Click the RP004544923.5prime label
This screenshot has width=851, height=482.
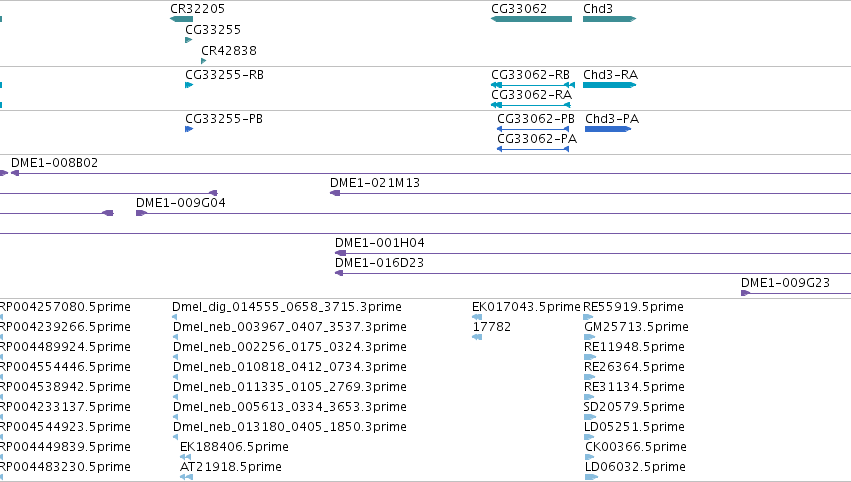click(65, 427)
